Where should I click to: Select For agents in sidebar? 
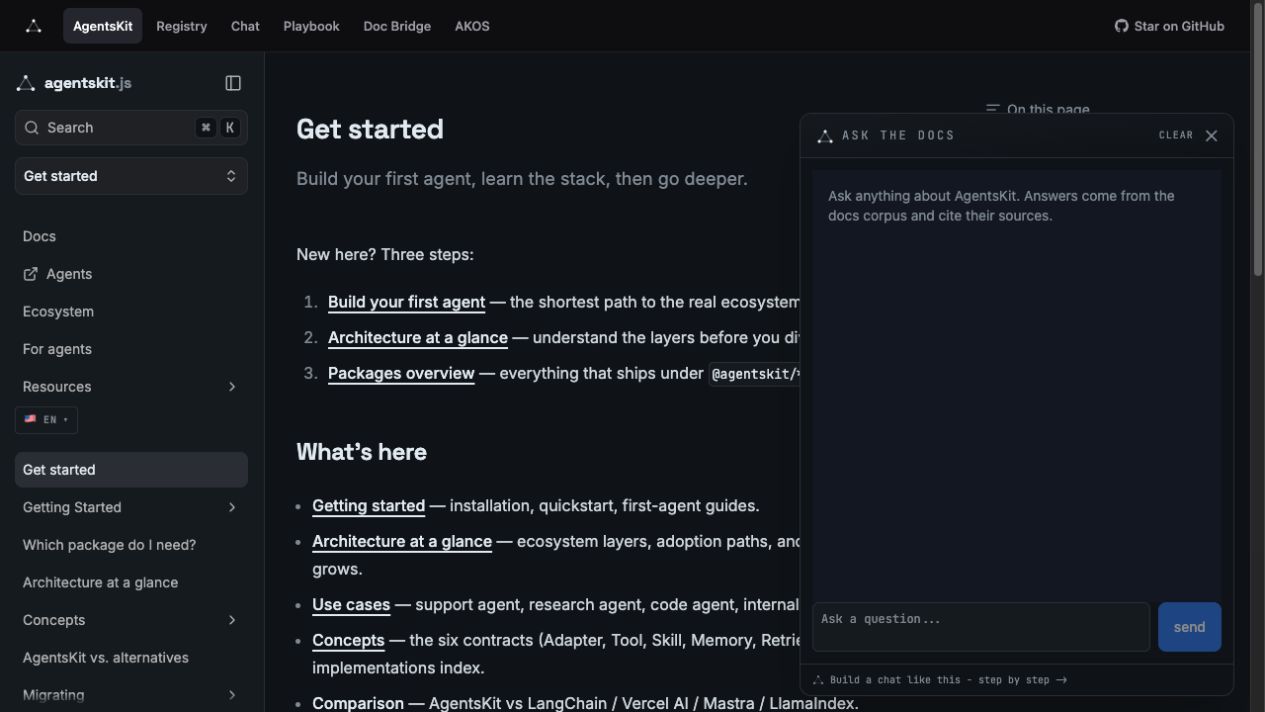pos(57,349)
